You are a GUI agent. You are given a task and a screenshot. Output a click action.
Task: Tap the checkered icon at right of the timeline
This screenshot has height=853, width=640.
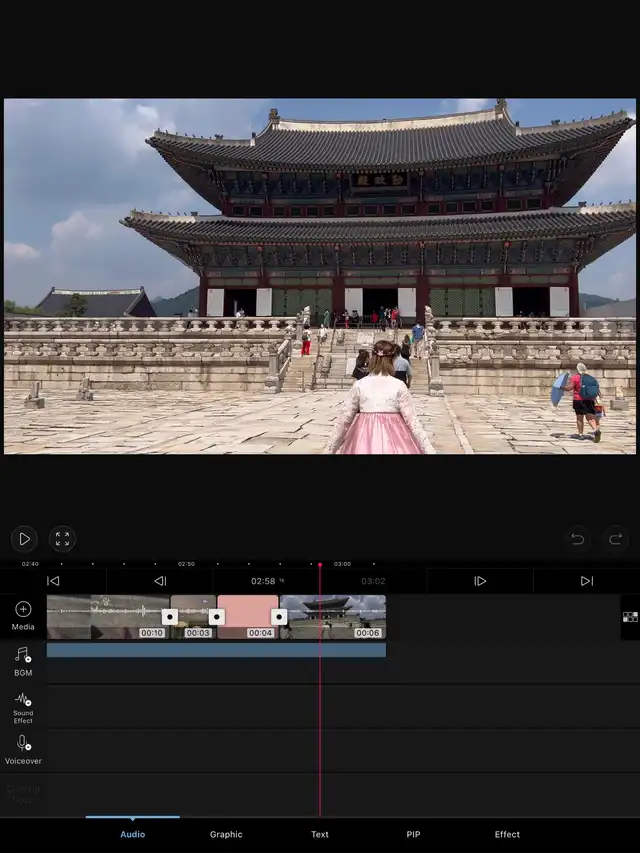click(630, 617)
